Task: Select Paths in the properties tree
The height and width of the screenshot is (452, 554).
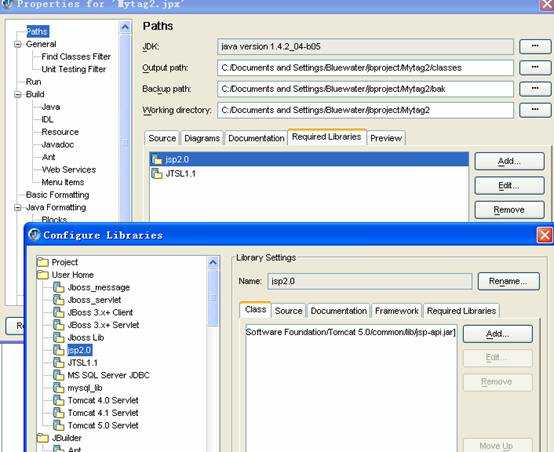Action: click(x=37, y=31)
